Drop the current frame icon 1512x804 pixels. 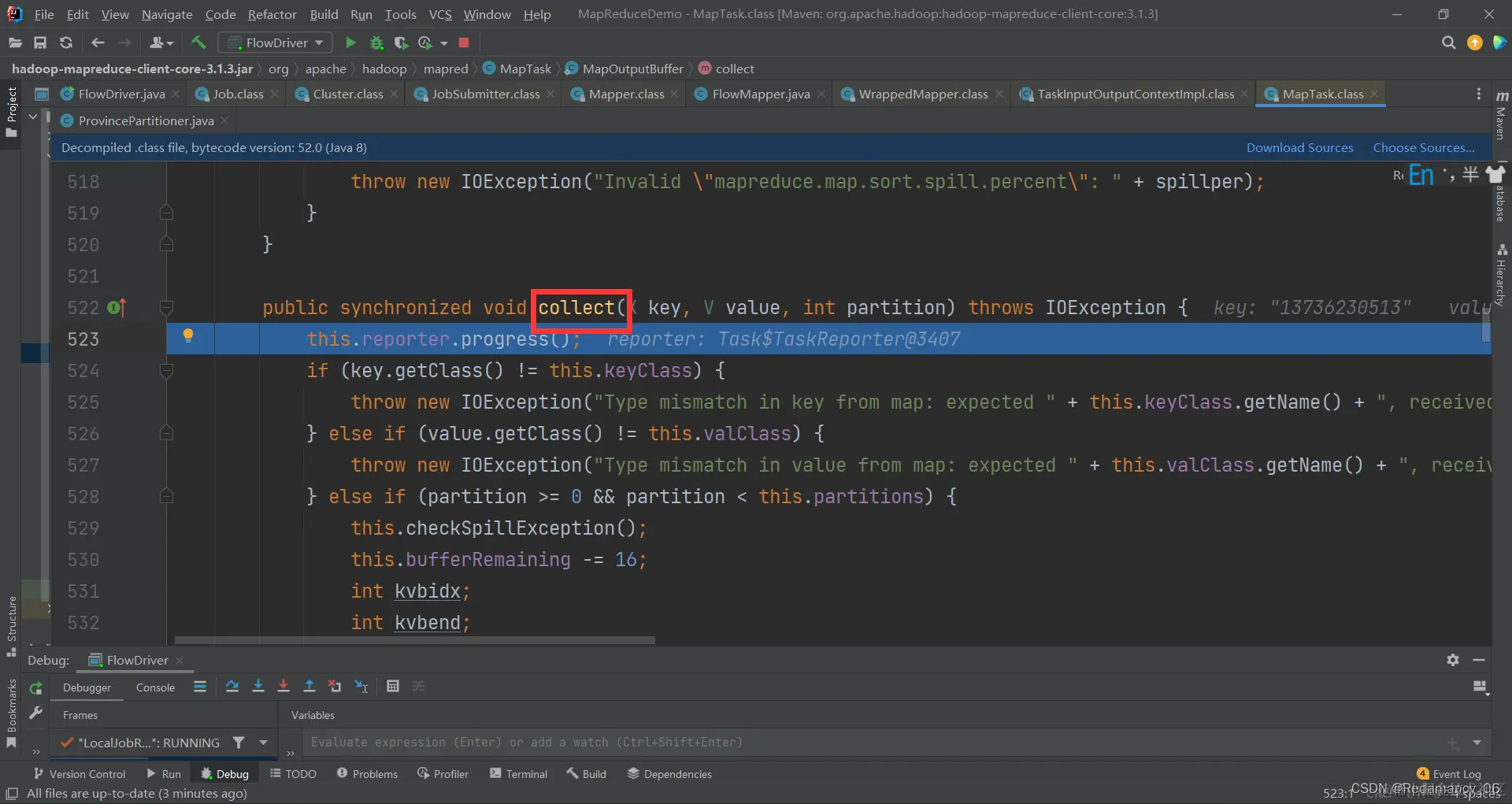335,687
